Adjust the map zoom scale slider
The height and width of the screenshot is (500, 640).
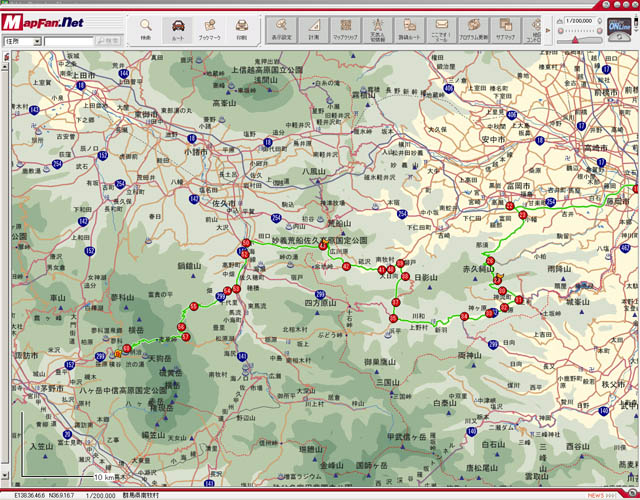[580, 33]
